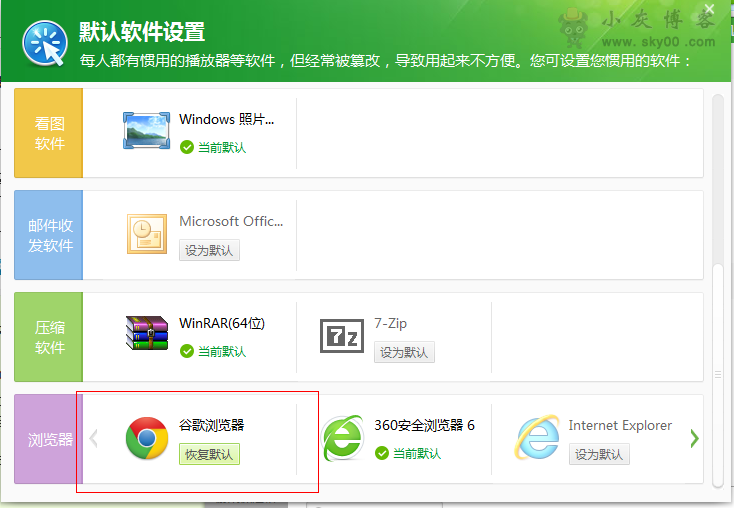This screenshot has height=508, width=734.
Task: Click the Windows 照片... name text
Action: [227, 119]
